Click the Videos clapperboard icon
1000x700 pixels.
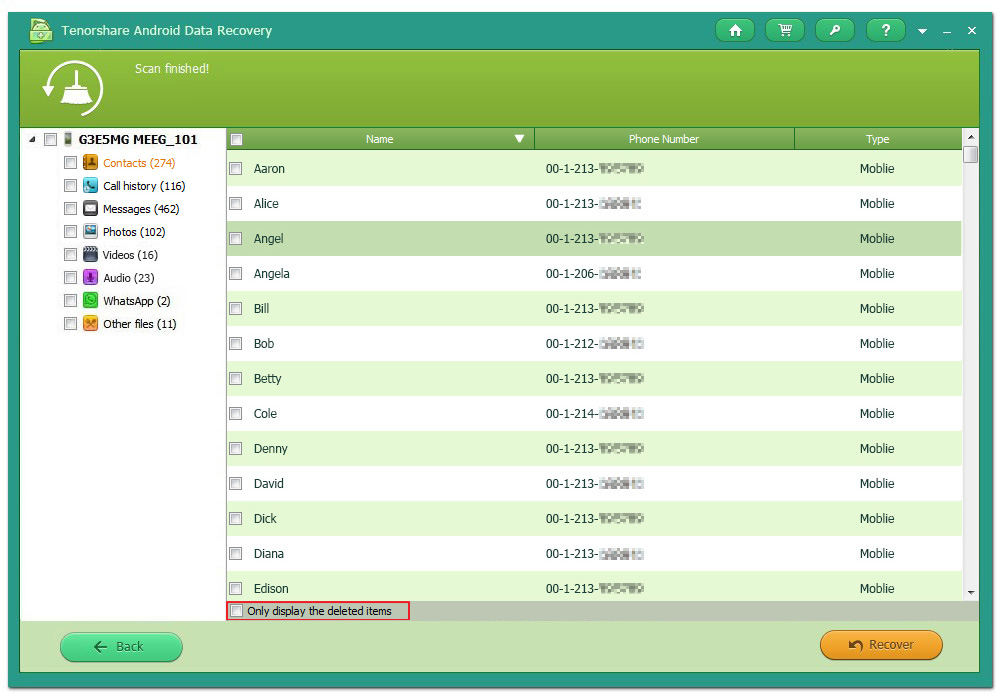[x=90, y=255]
